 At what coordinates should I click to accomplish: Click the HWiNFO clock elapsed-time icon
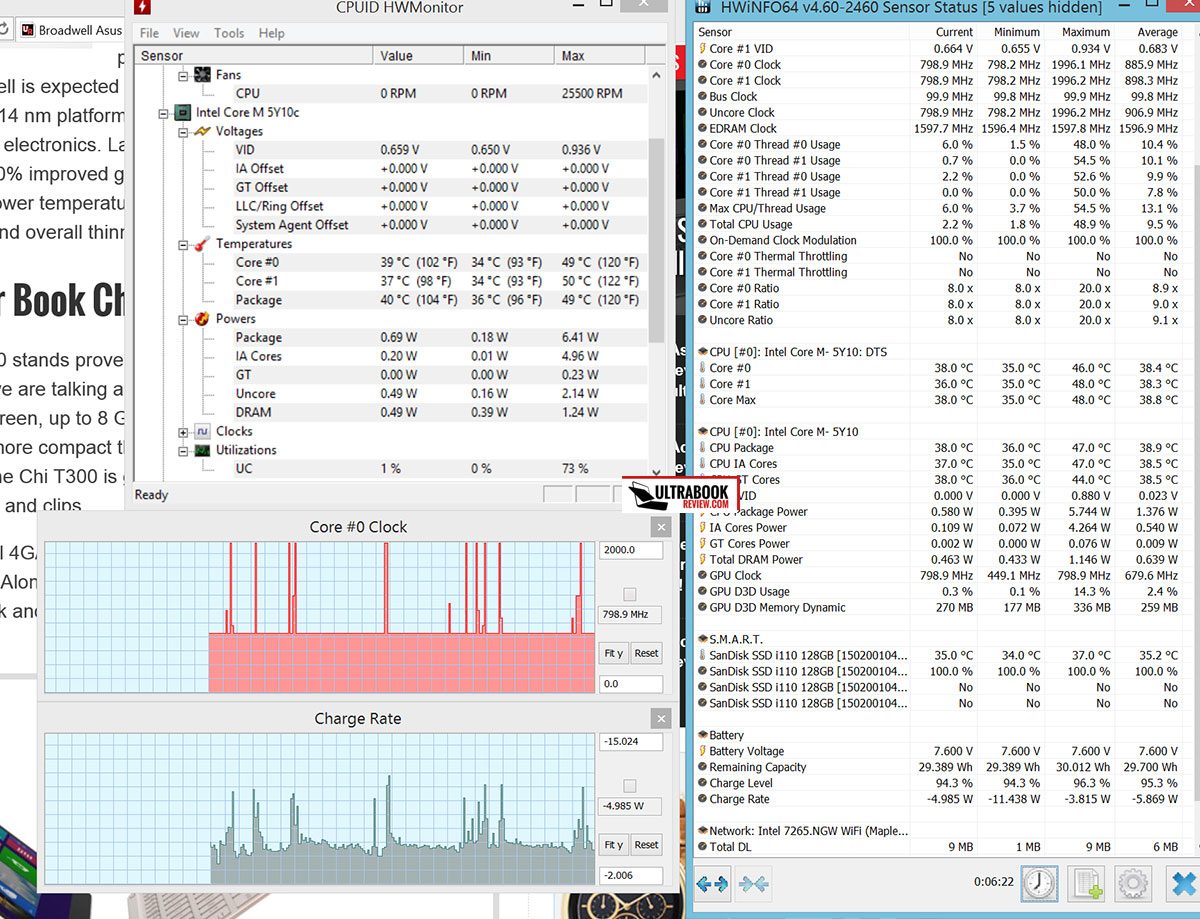pos(1041,884)
